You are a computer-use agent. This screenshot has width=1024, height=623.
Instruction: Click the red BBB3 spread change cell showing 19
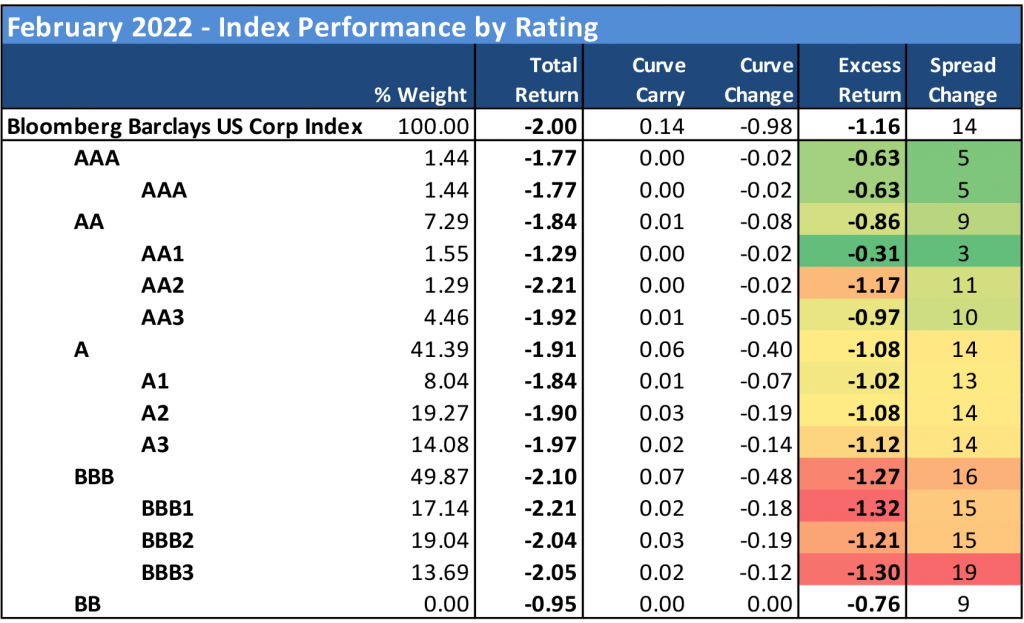(962, 573)
